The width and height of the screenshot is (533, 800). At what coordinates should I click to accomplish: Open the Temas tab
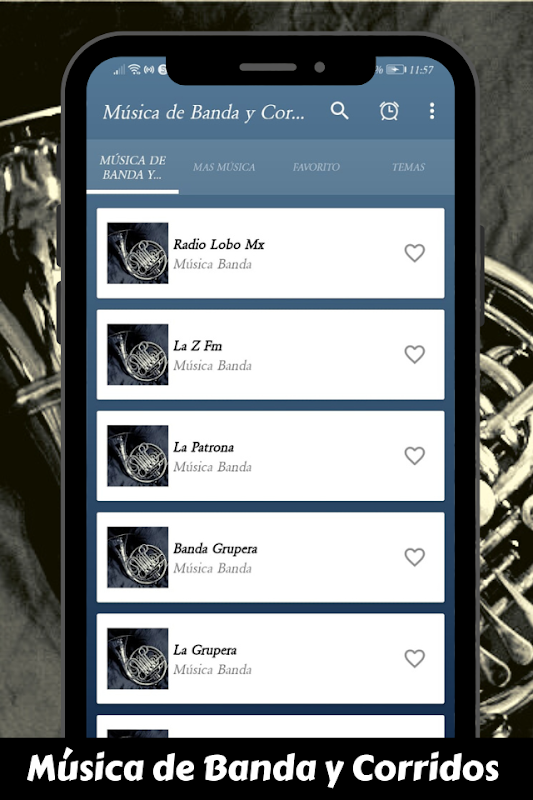409,167
